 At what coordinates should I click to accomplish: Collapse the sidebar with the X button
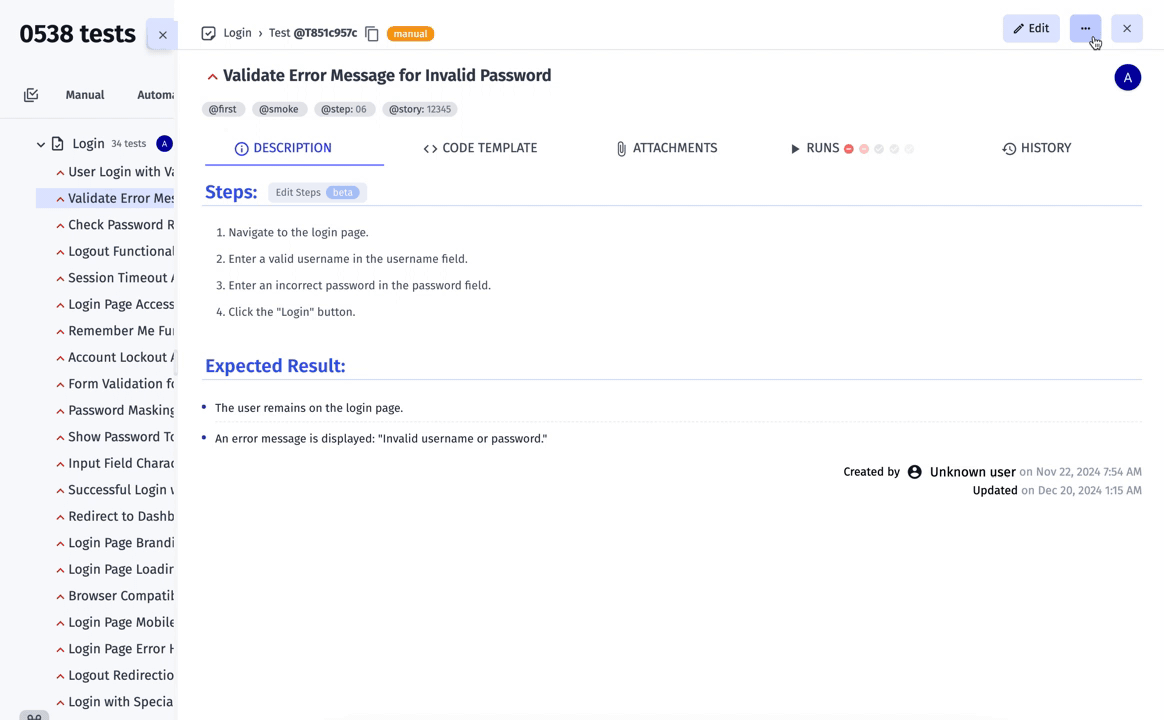coord(163,35)
